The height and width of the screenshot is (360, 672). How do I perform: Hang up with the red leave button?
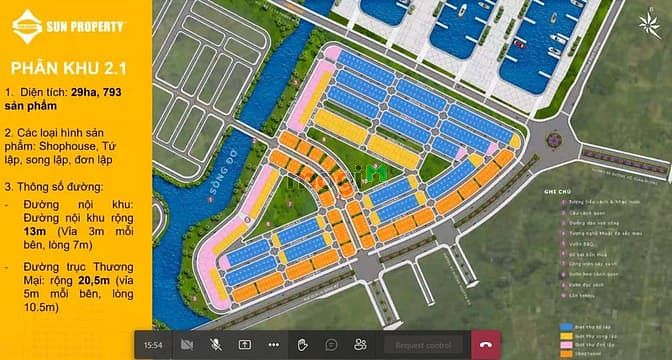[x=486, y=345]
